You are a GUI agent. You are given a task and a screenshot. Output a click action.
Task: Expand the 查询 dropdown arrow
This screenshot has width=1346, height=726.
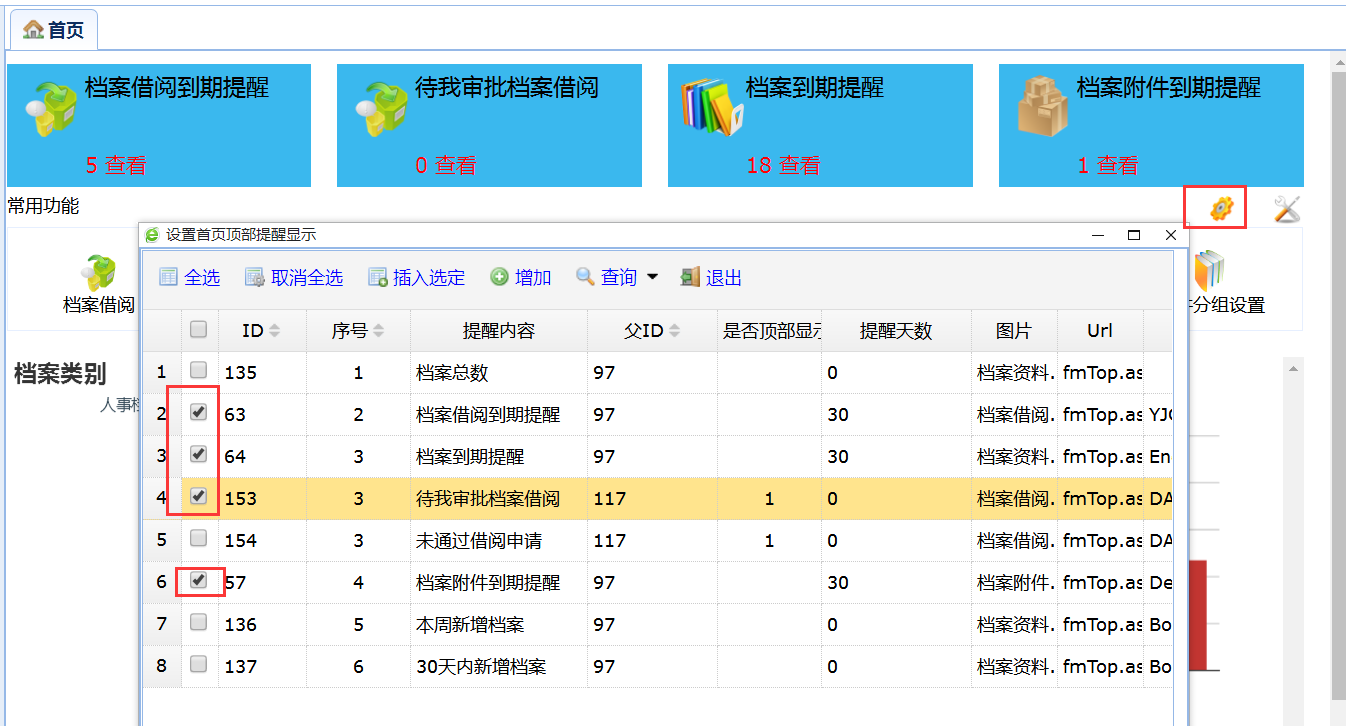point(653,278)
